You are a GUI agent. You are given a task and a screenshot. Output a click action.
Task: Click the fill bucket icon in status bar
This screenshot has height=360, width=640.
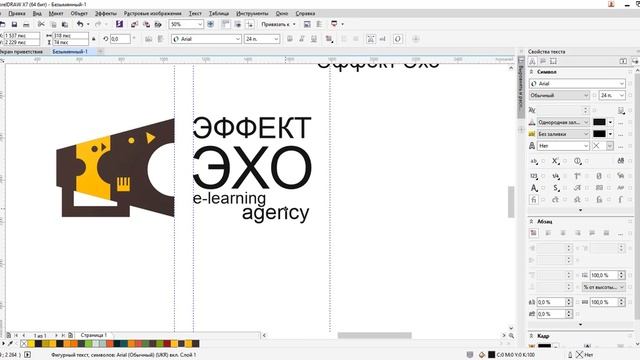tap(482, 355)
